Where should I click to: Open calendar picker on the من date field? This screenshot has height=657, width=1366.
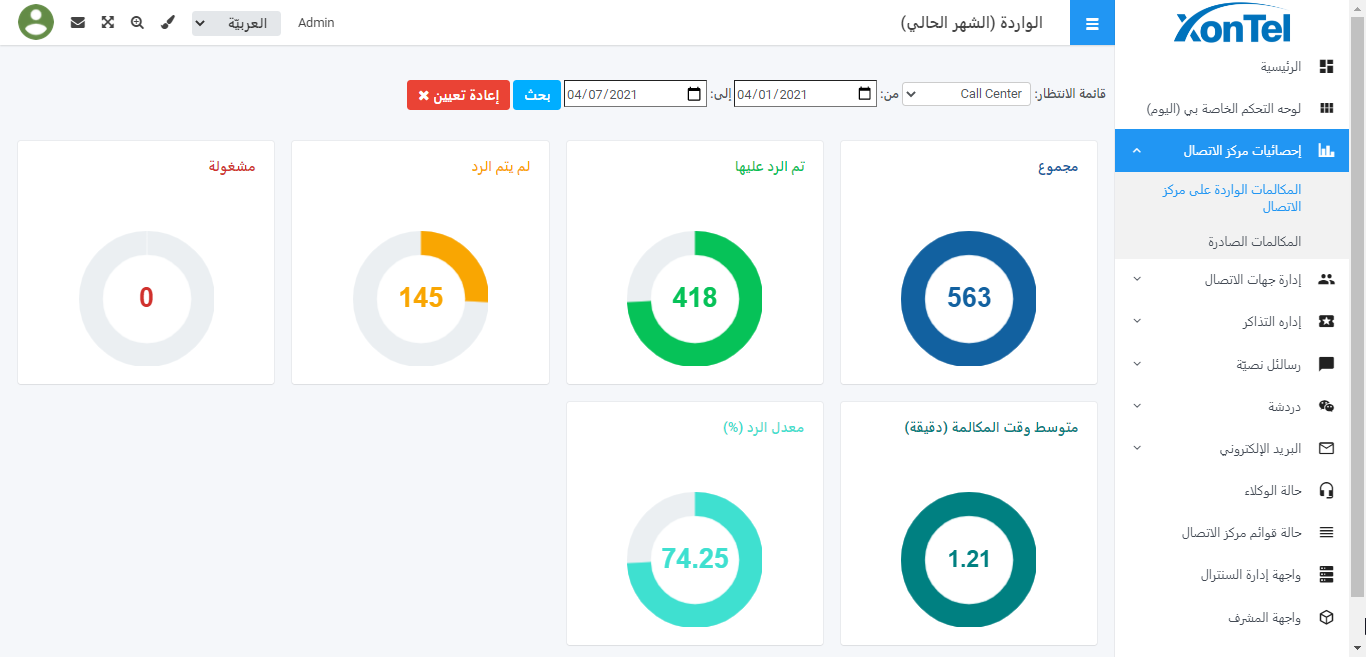[x=865, y=94]
